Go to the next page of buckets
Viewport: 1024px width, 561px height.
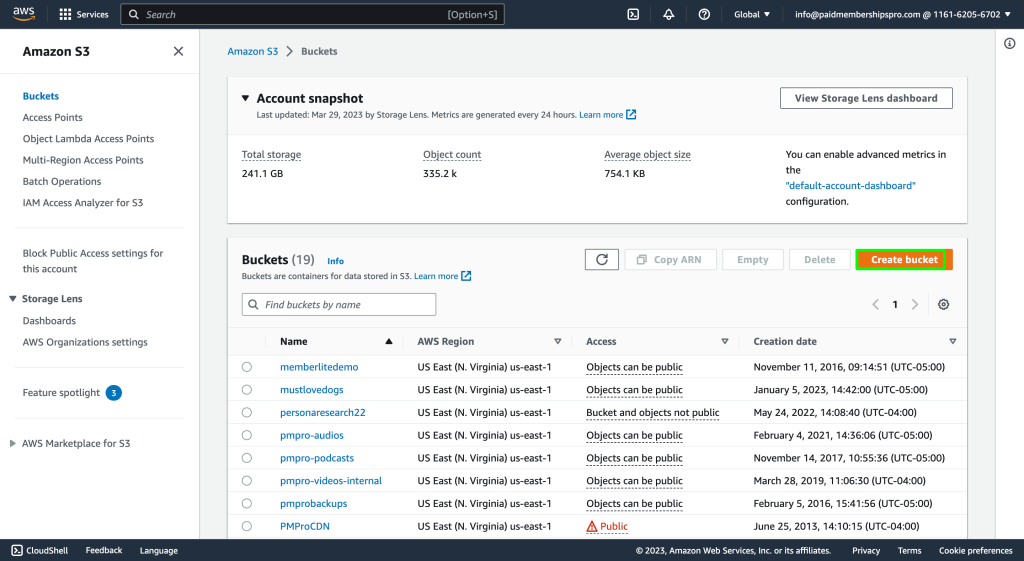click(x=915, y=304)
